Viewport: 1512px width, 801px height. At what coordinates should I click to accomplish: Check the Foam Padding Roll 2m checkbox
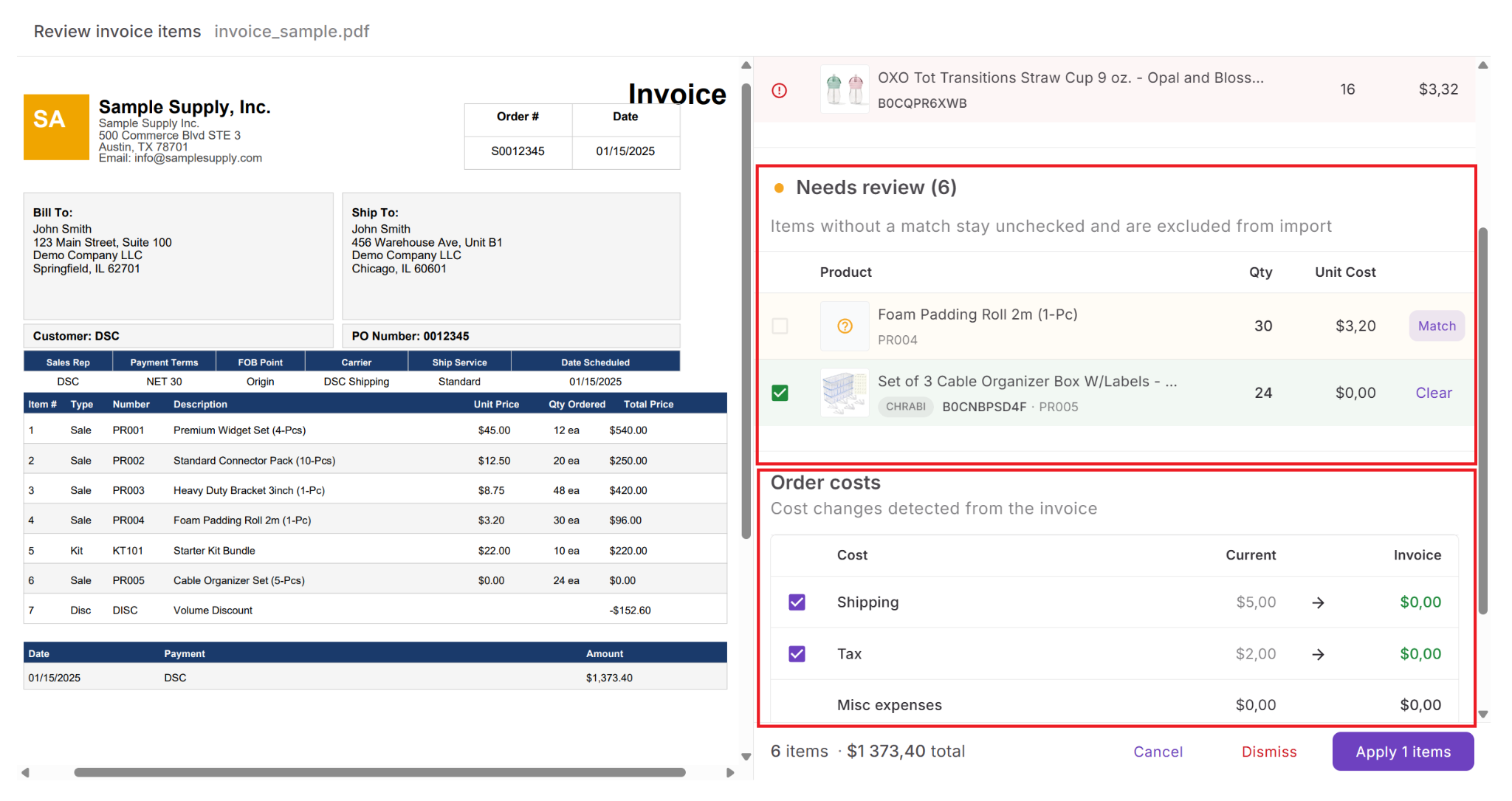[x=780, y=326]
